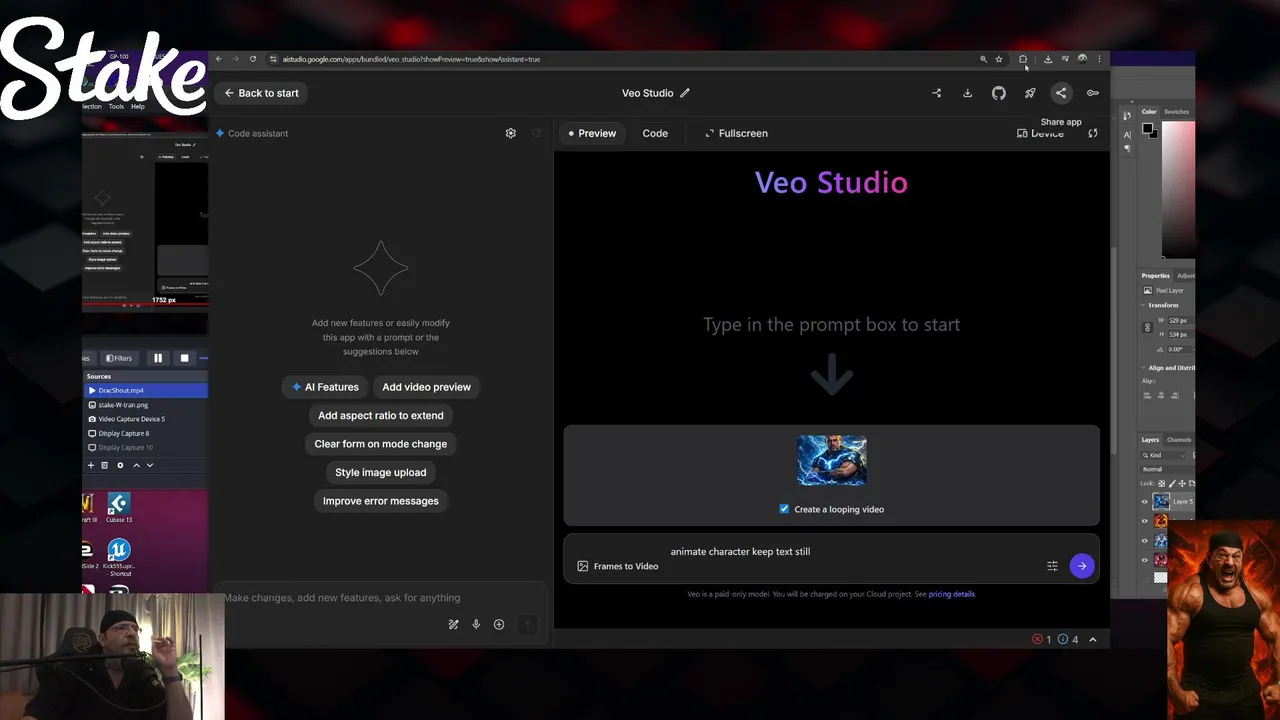Toggle the Create a looping video checkbox
Screen dimensions: 1280x720
[x=784, y=509]
